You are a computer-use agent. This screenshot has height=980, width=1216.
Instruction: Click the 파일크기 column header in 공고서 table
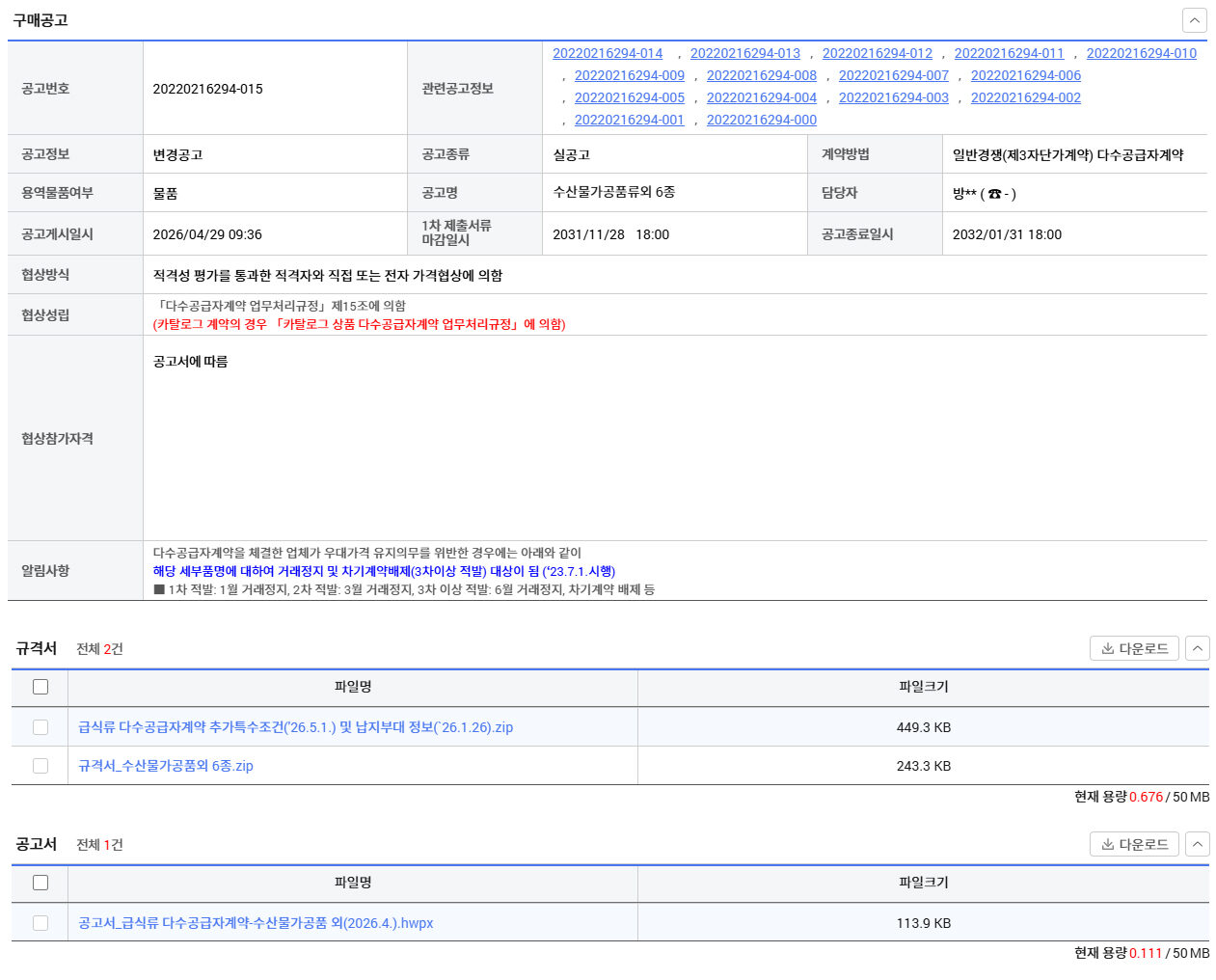pos(923,883)
